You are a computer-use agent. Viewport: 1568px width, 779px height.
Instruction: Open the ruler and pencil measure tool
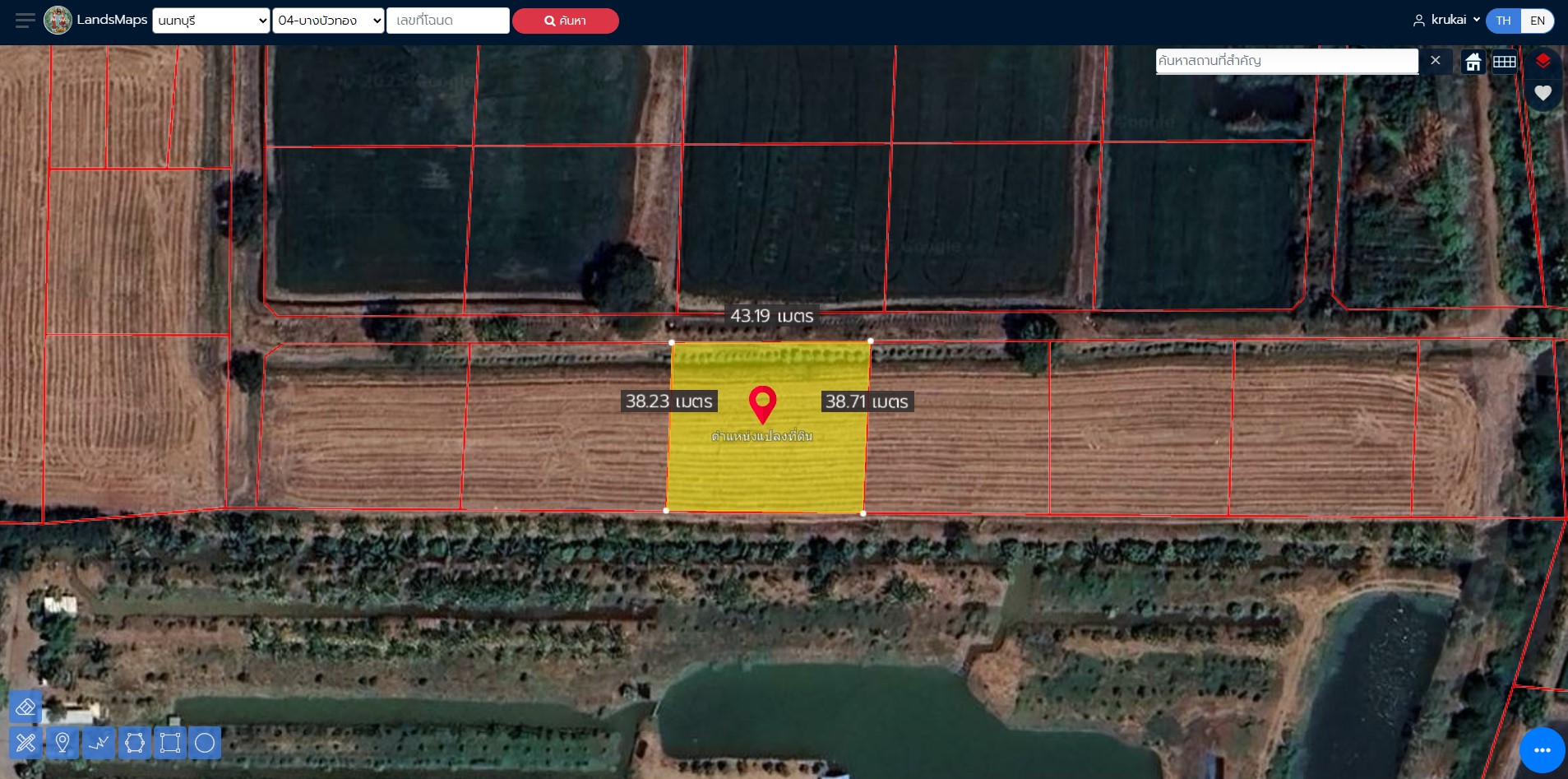(x=25, y=743)
